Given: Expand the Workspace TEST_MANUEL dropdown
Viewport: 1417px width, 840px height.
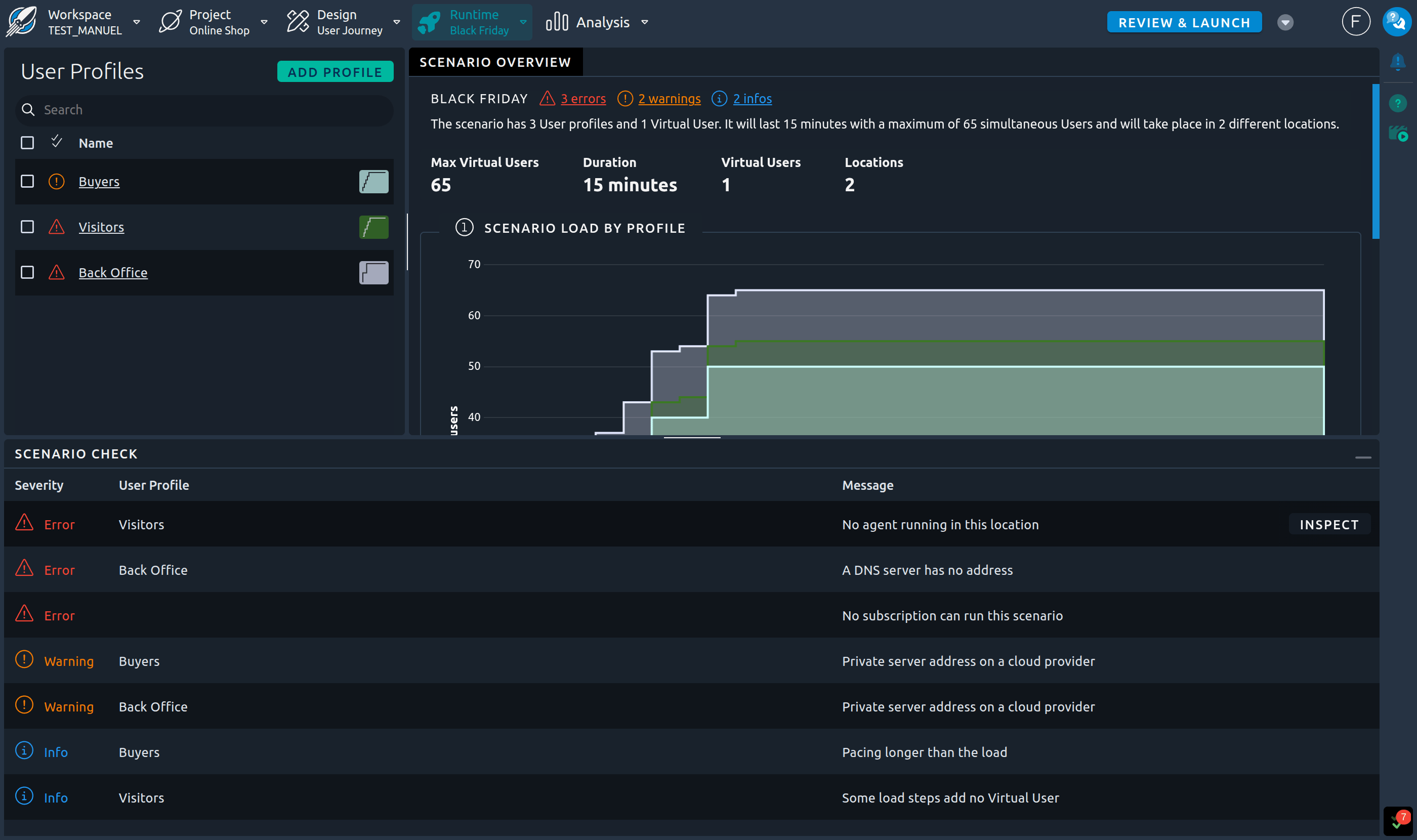Looking at the screenshot, I should pyautogui.click(x=137, y=22).
